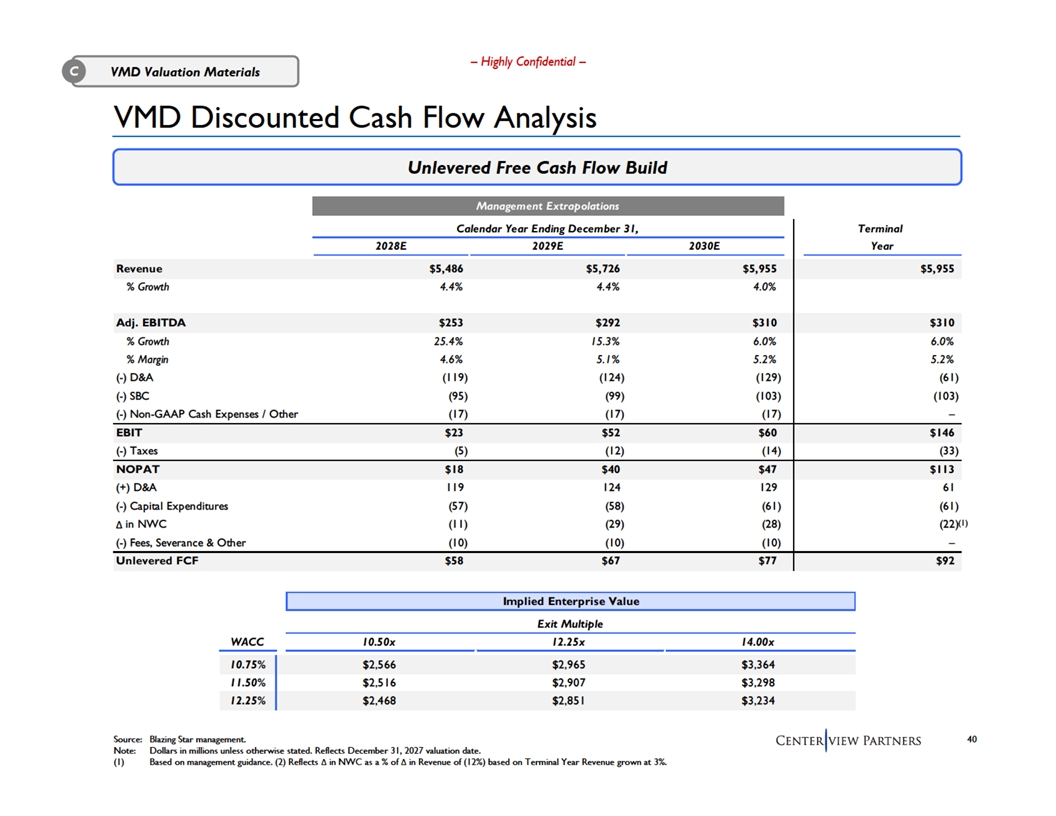
Task: Click the $92 terminal year Unlevered FCF value
Action: tap(944, 561)
